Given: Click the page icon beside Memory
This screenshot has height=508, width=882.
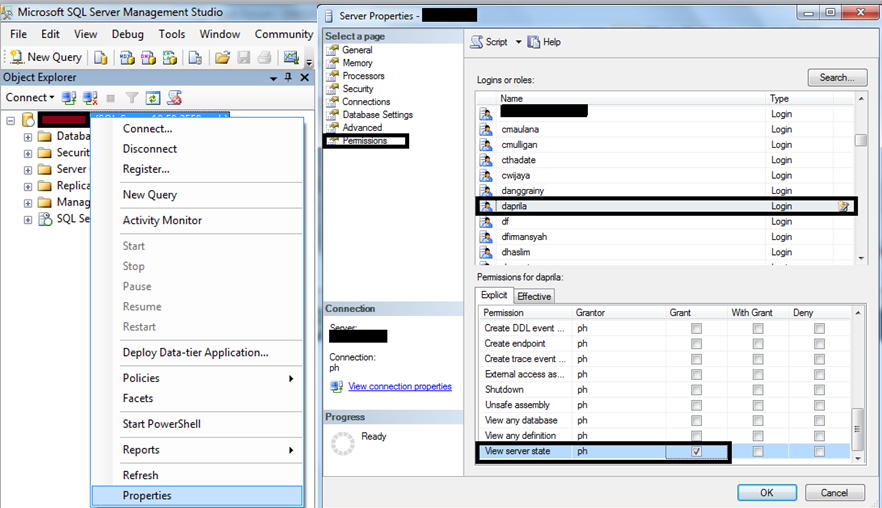Looking at the screenshot, I should coord(332,63).
